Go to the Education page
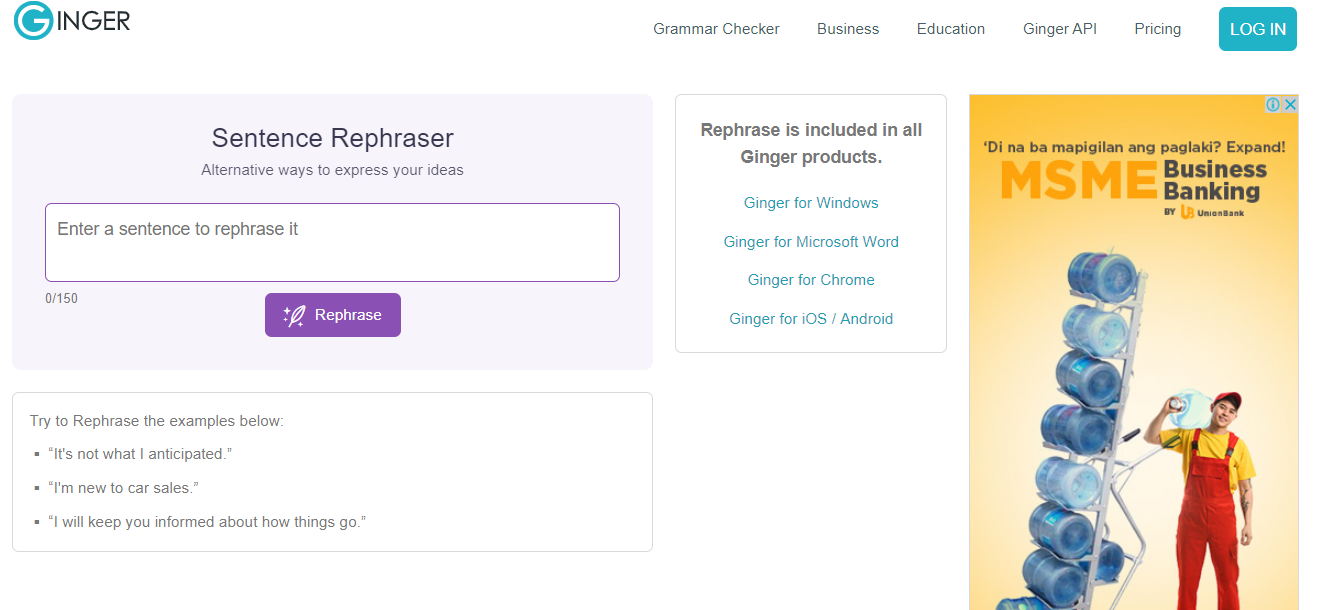The width and height of the screenshot is (1317, 610). click(x=951, y=29)
